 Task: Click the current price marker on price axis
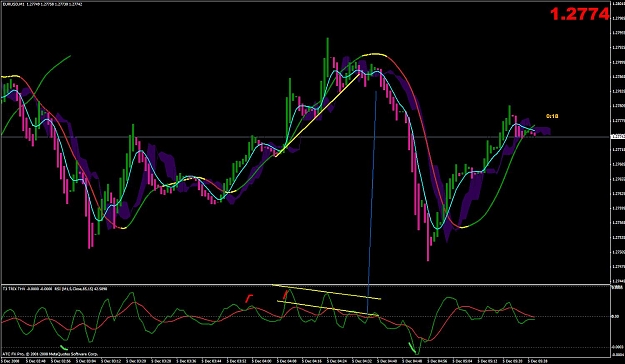click(x=617, y=137)
